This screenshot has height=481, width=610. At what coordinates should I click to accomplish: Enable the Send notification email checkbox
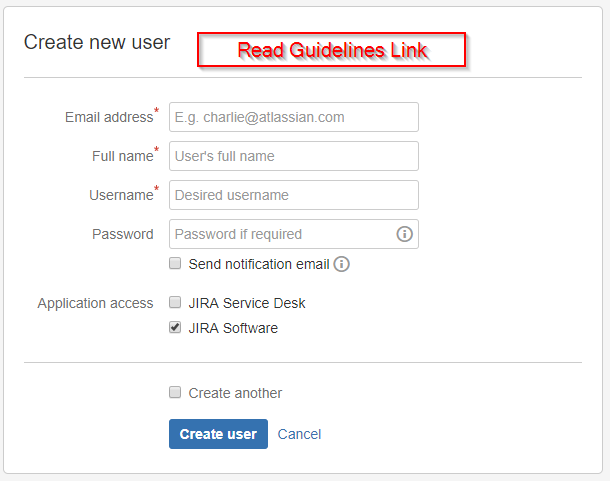coord(175,263)
